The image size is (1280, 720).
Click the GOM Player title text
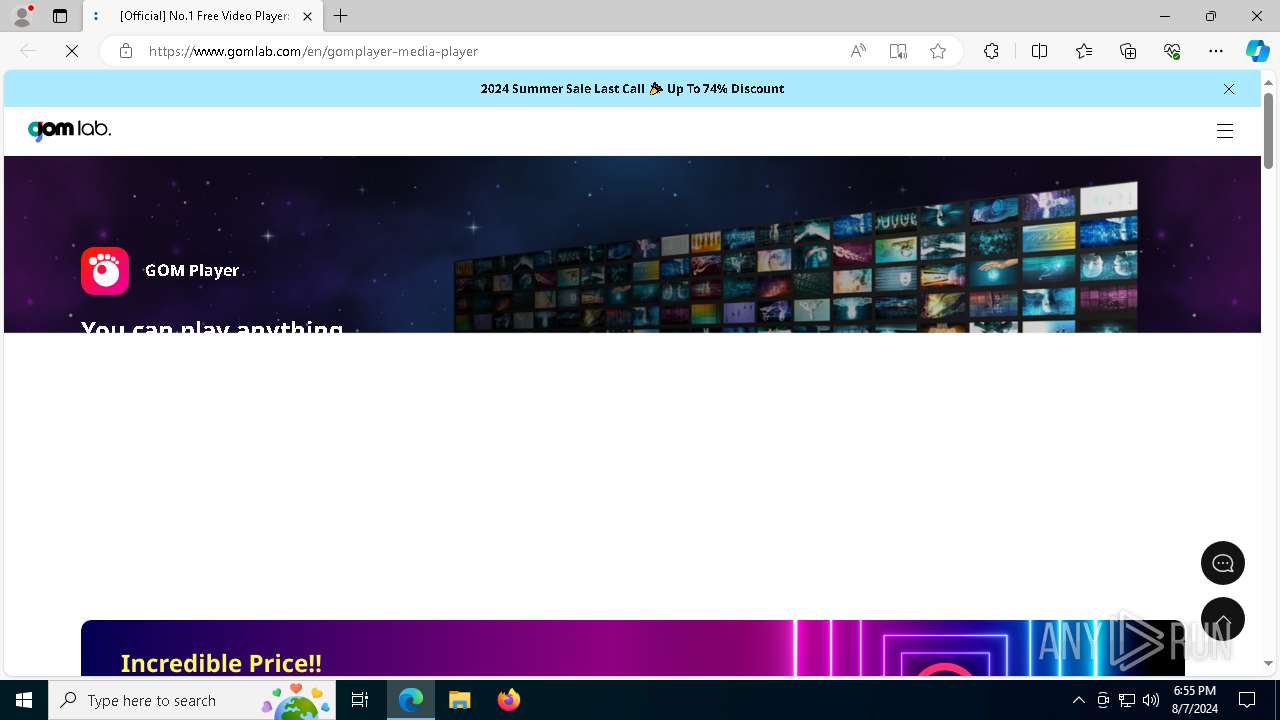[x=192, y=271]
